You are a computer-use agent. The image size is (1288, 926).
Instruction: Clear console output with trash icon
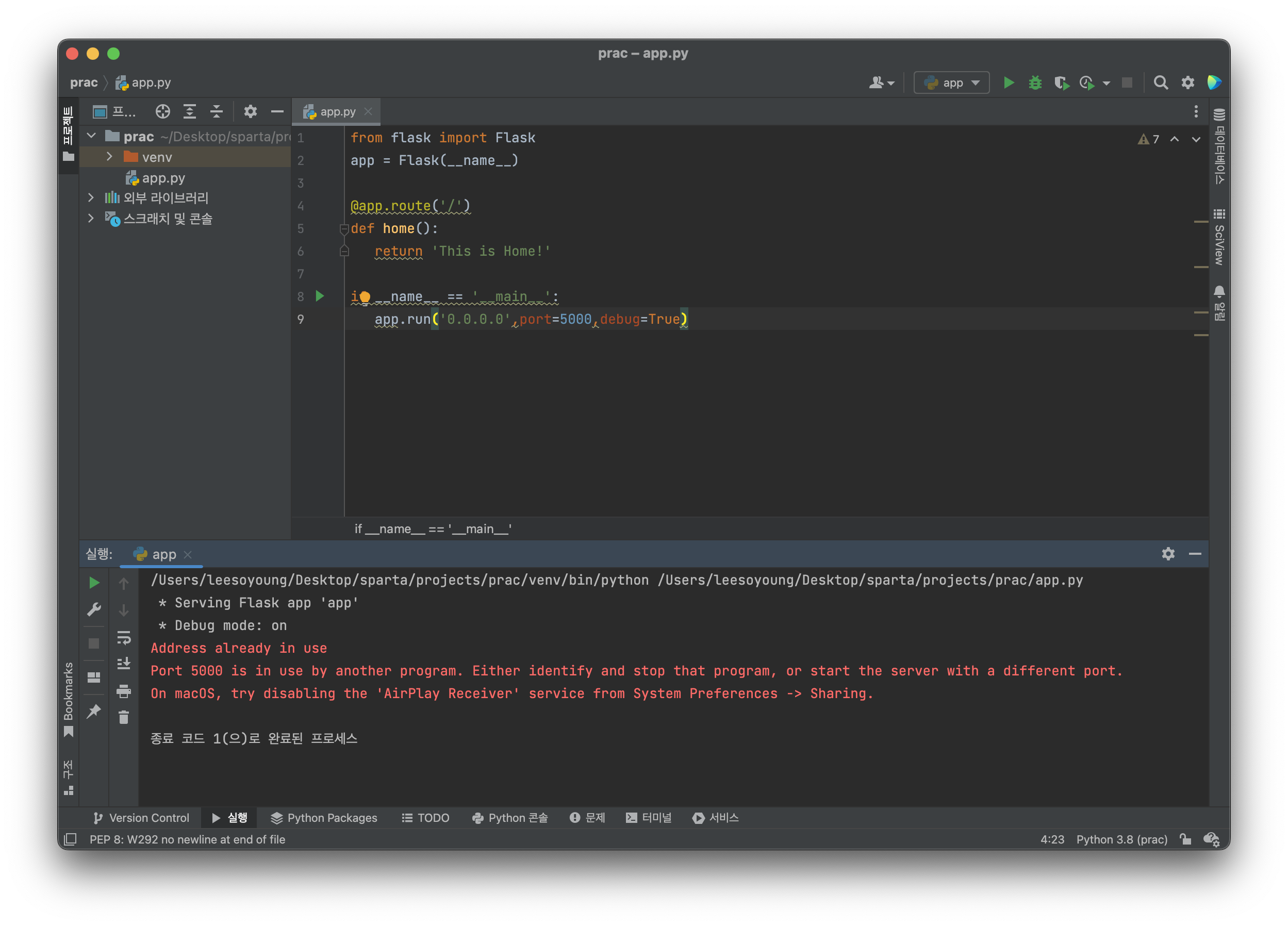pyautogui.click(x=123, y=718)
